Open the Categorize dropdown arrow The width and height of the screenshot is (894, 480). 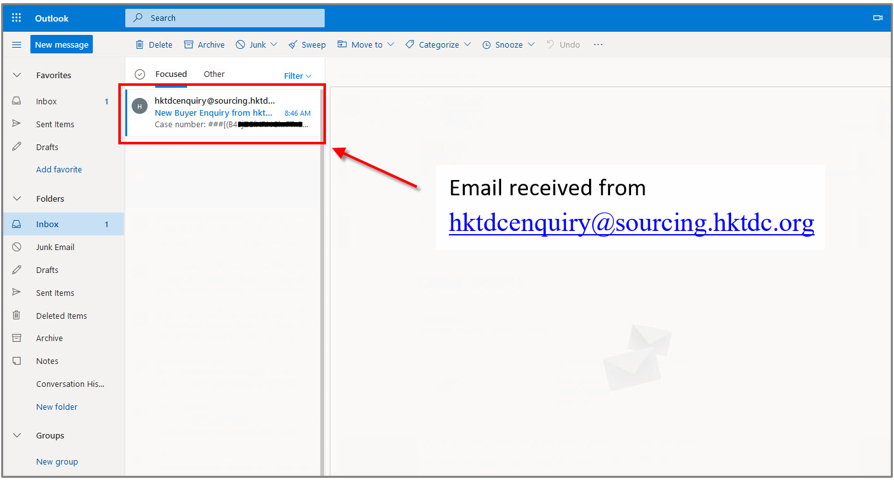coord(468,44)
